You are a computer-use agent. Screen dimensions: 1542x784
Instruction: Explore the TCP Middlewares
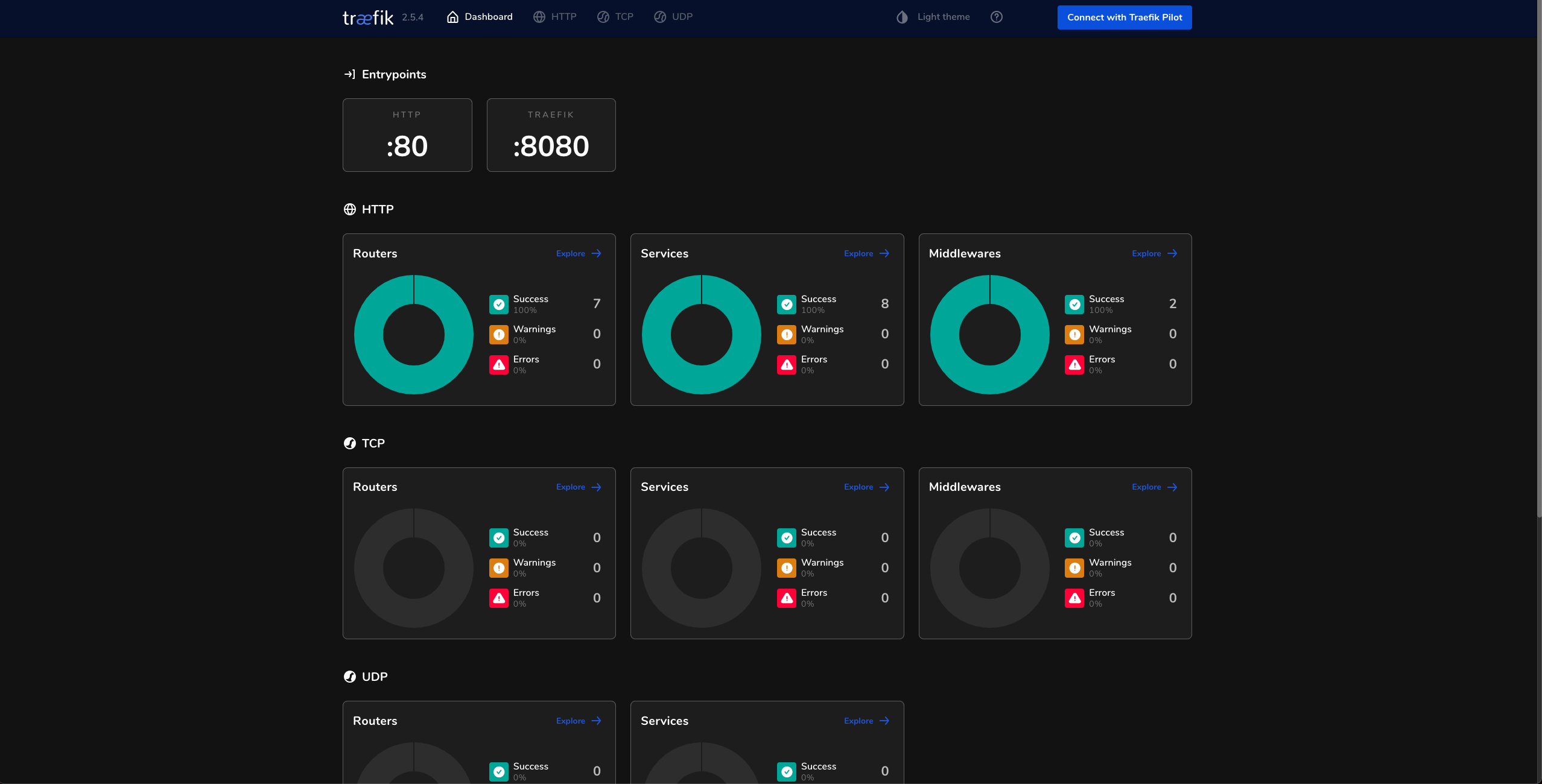pos(1154,487)
